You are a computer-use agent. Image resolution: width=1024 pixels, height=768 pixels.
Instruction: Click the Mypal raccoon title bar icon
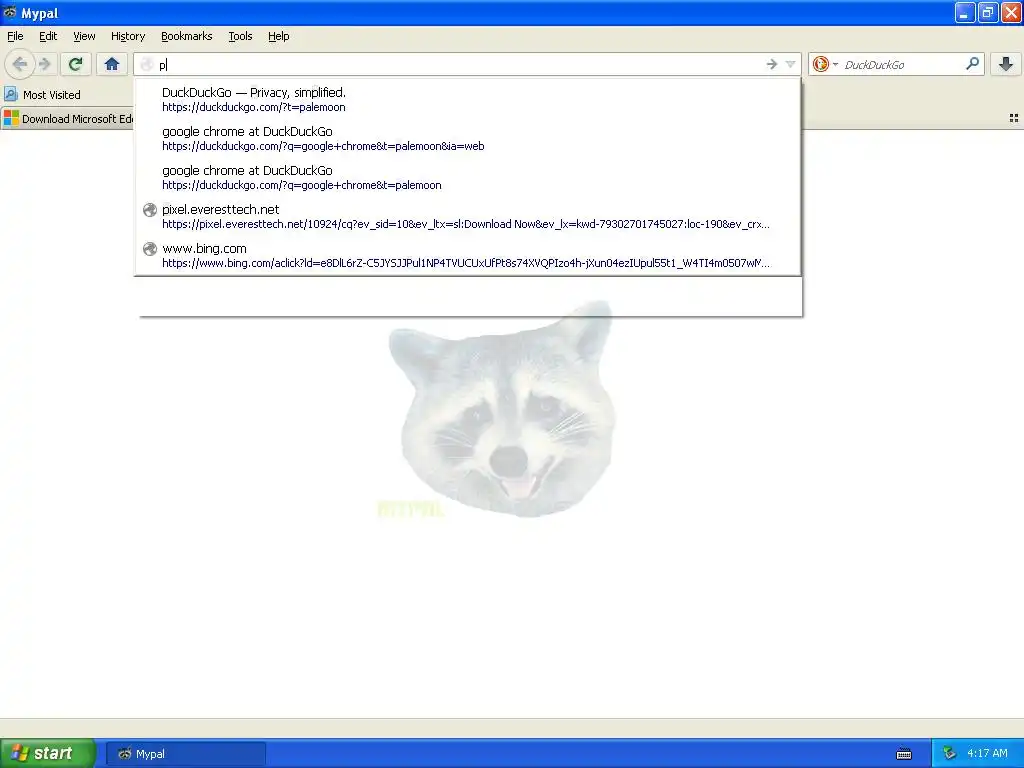point(10,12)
